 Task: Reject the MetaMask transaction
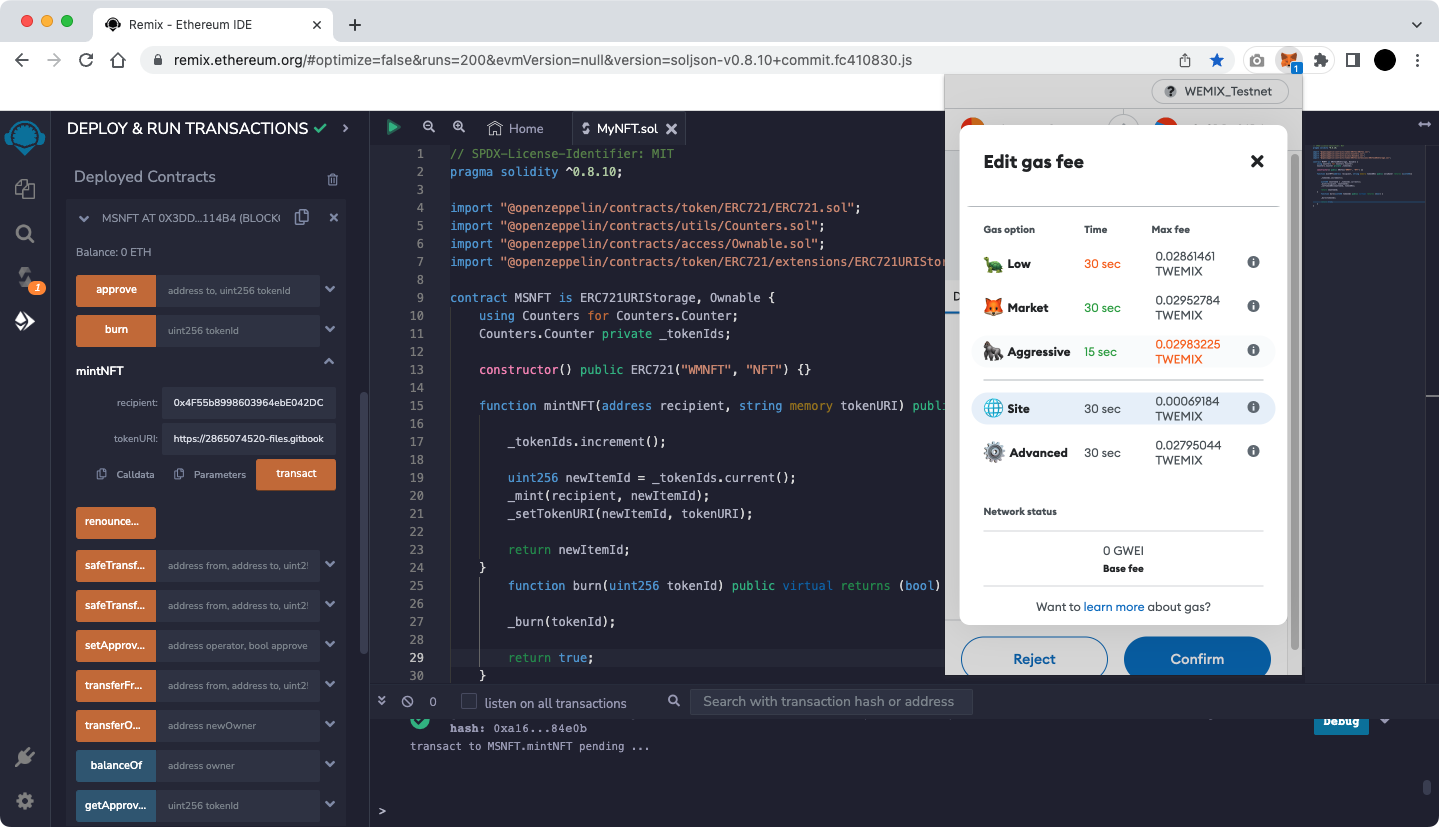click(x=1034, y=658)
